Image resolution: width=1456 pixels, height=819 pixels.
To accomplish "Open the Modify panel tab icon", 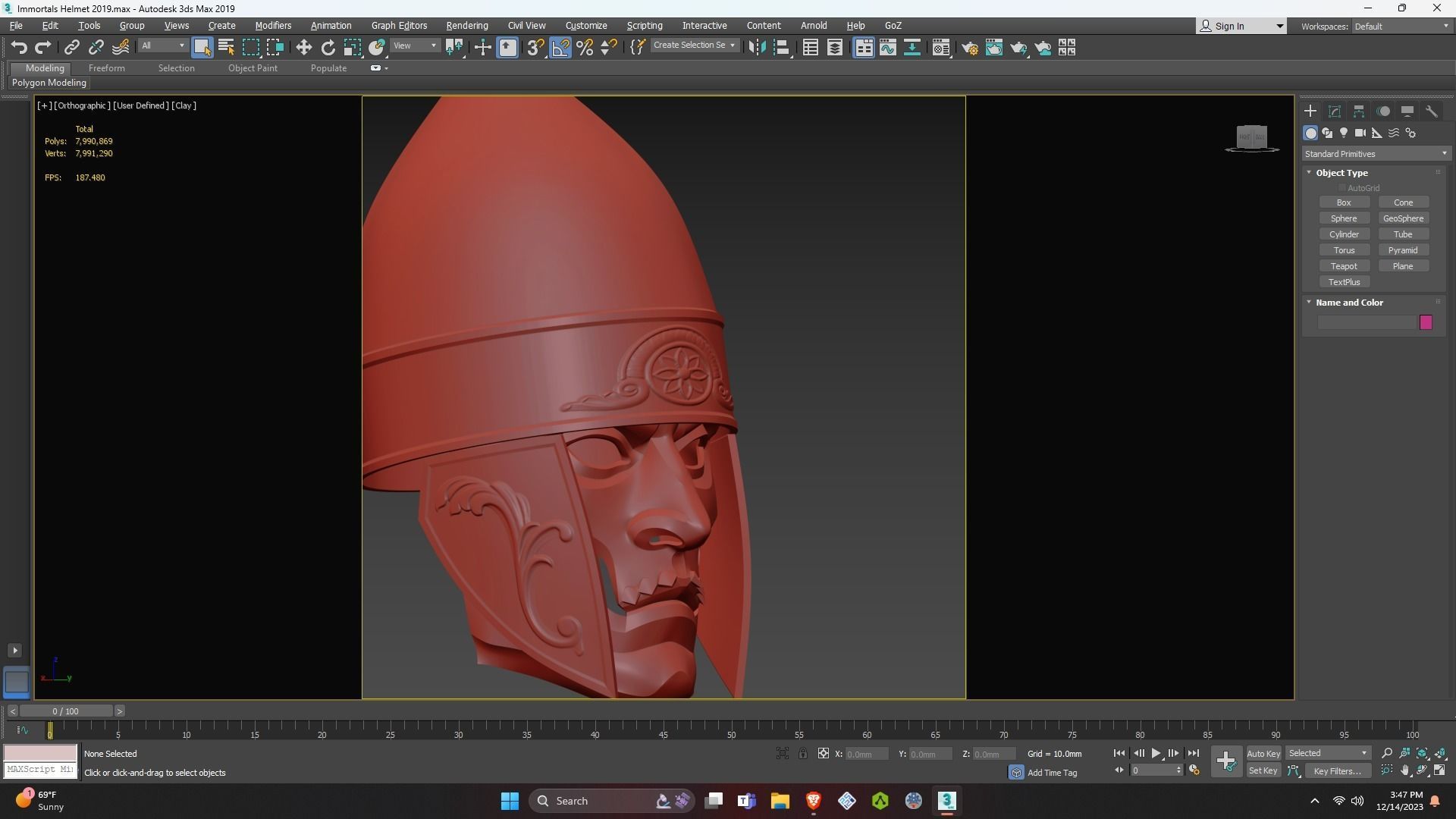I will tap(1335, 111).
